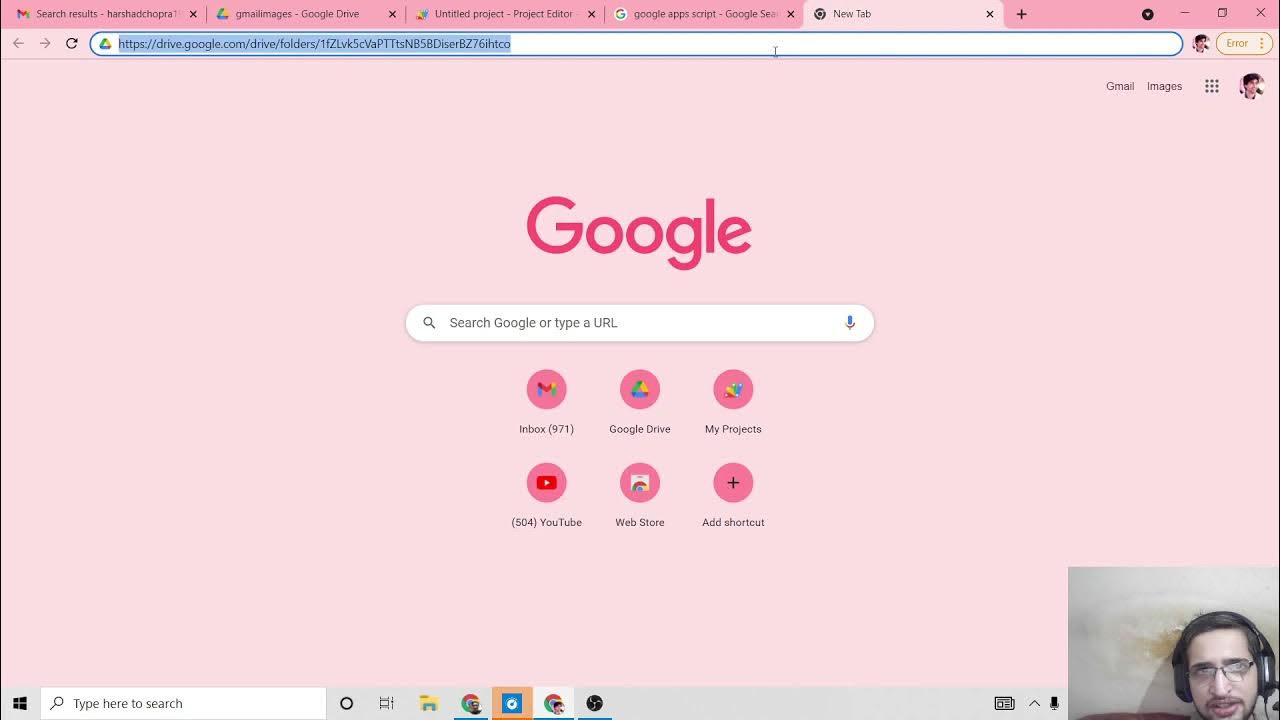Open the Web Store shortcut
This screenshot has width=1280, height=720.
pyautogui.click(x=639, y=483)
